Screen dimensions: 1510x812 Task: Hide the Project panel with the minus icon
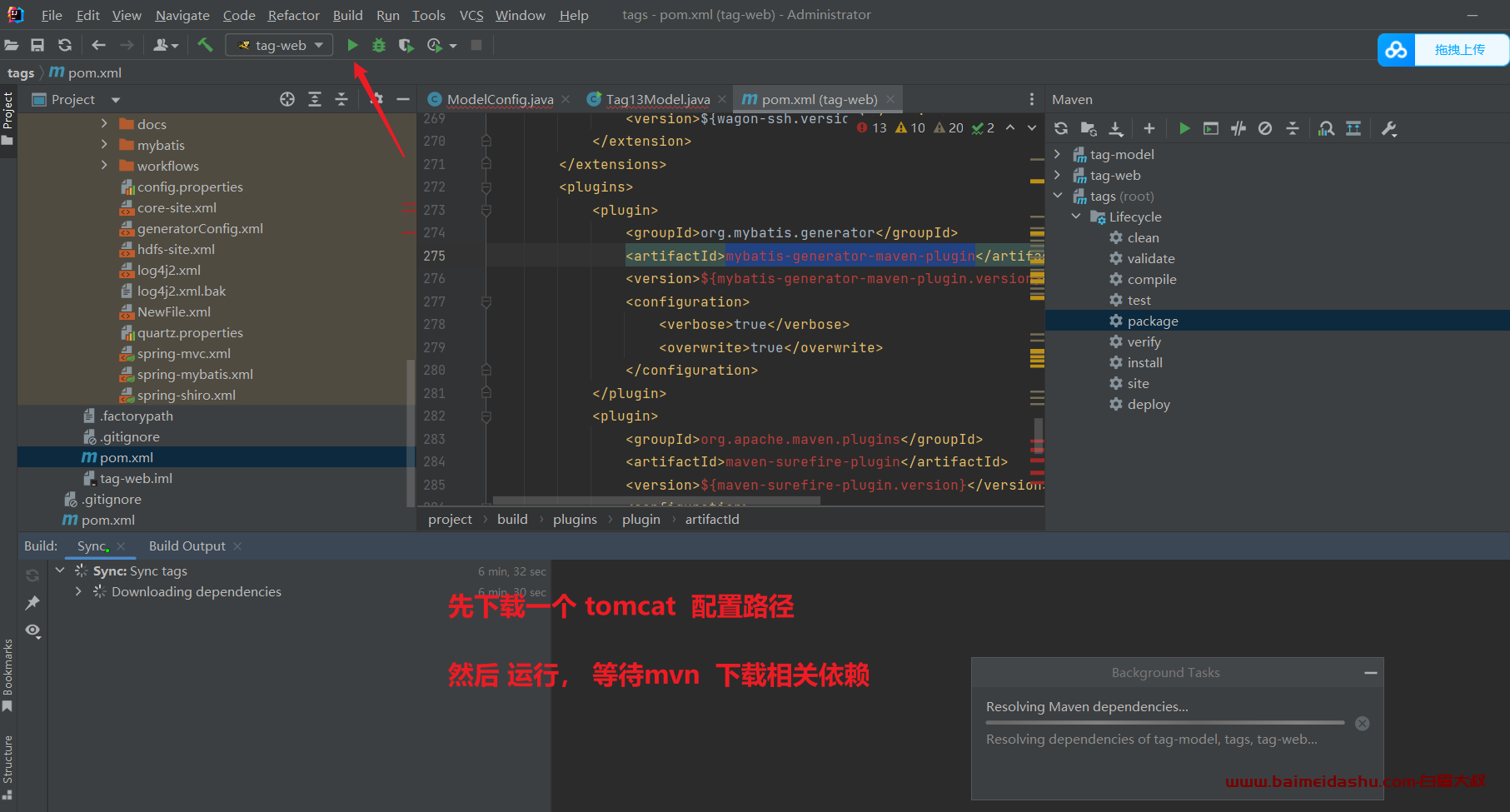point(403,99)
